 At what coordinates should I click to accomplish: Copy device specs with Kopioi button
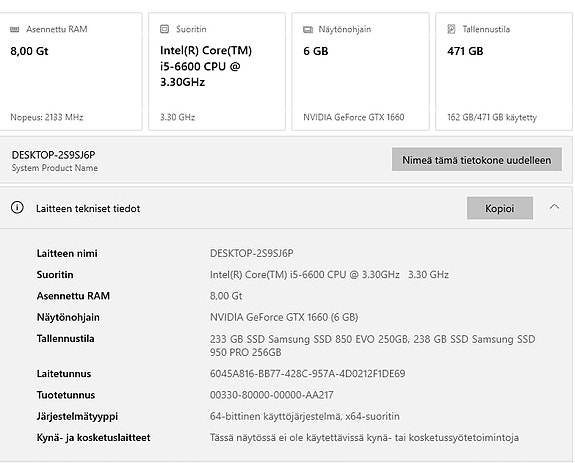pos(500,208)
